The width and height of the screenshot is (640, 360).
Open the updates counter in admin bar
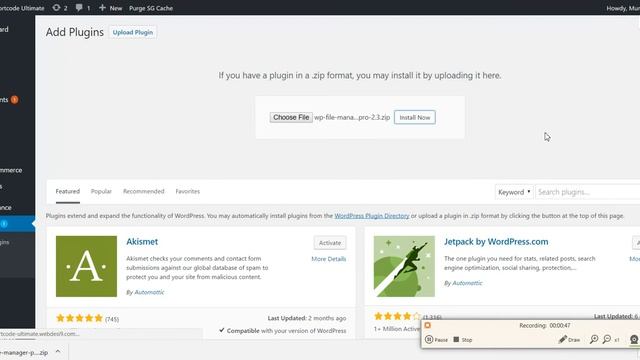60,8
